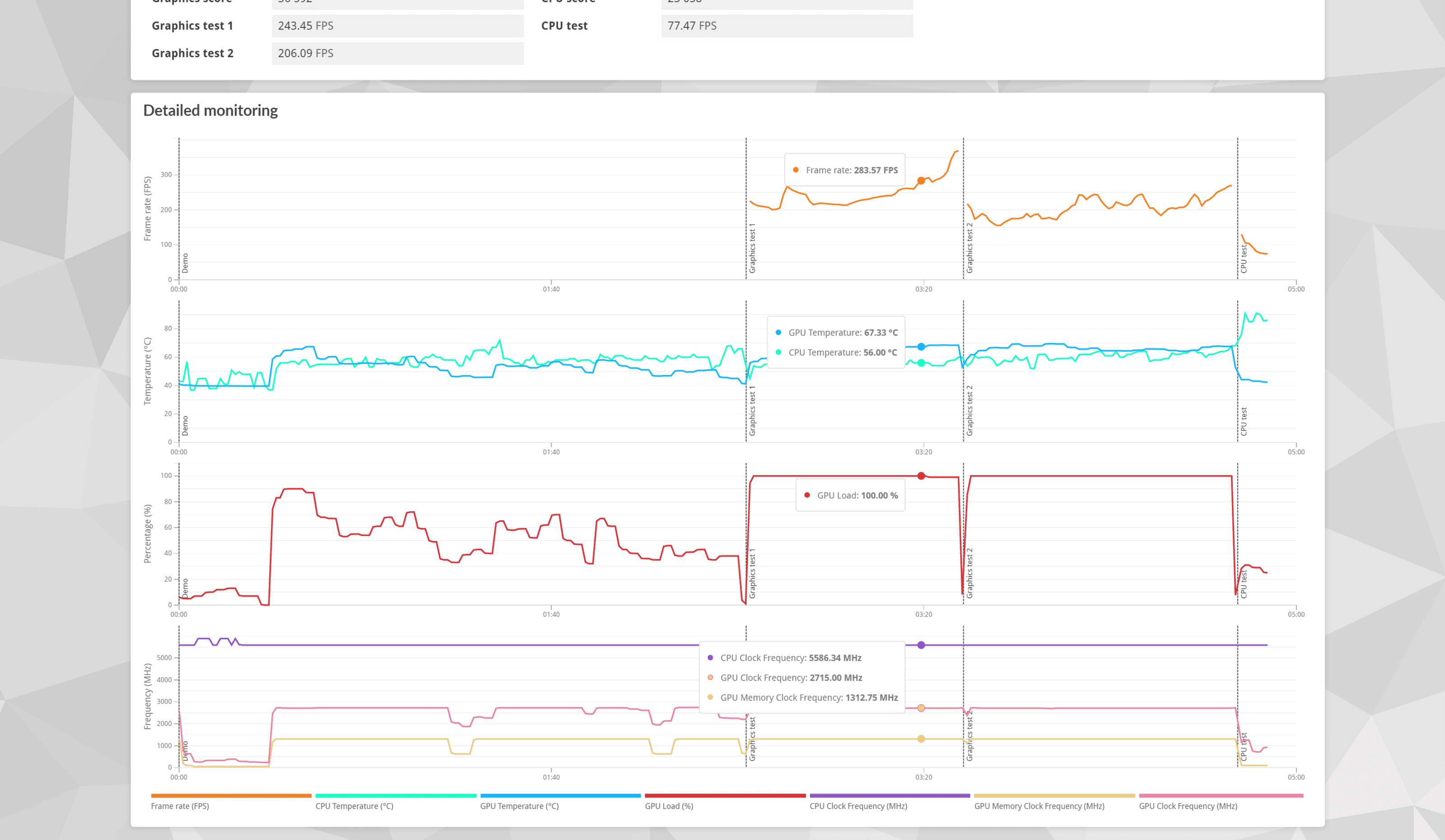The width and height of the screenshot is (1445, 840).
Task: Click the blue GPU temperature data point
Action: pyautogui.click(x=921, y=346)
